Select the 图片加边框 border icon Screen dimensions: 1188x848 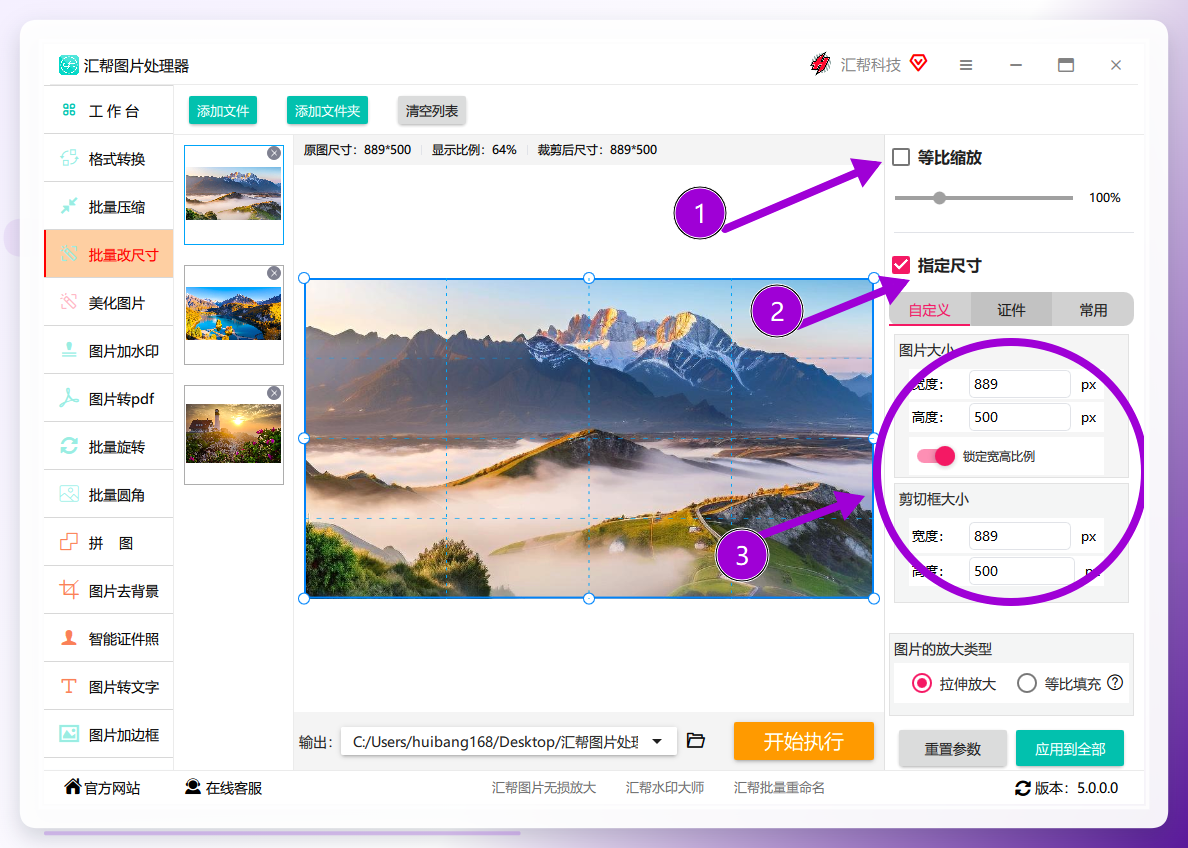[69, 734]
